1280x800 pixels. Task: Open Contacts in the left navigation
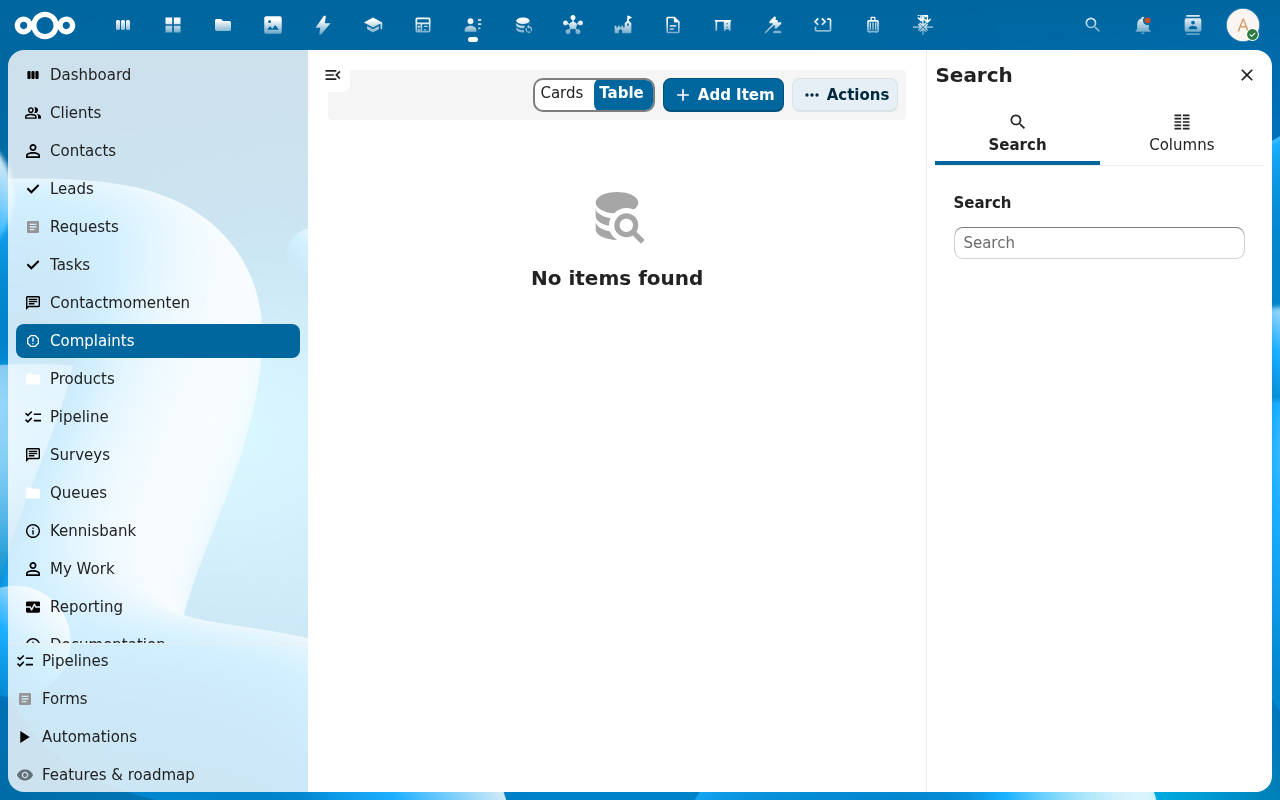tap(158, 151)
